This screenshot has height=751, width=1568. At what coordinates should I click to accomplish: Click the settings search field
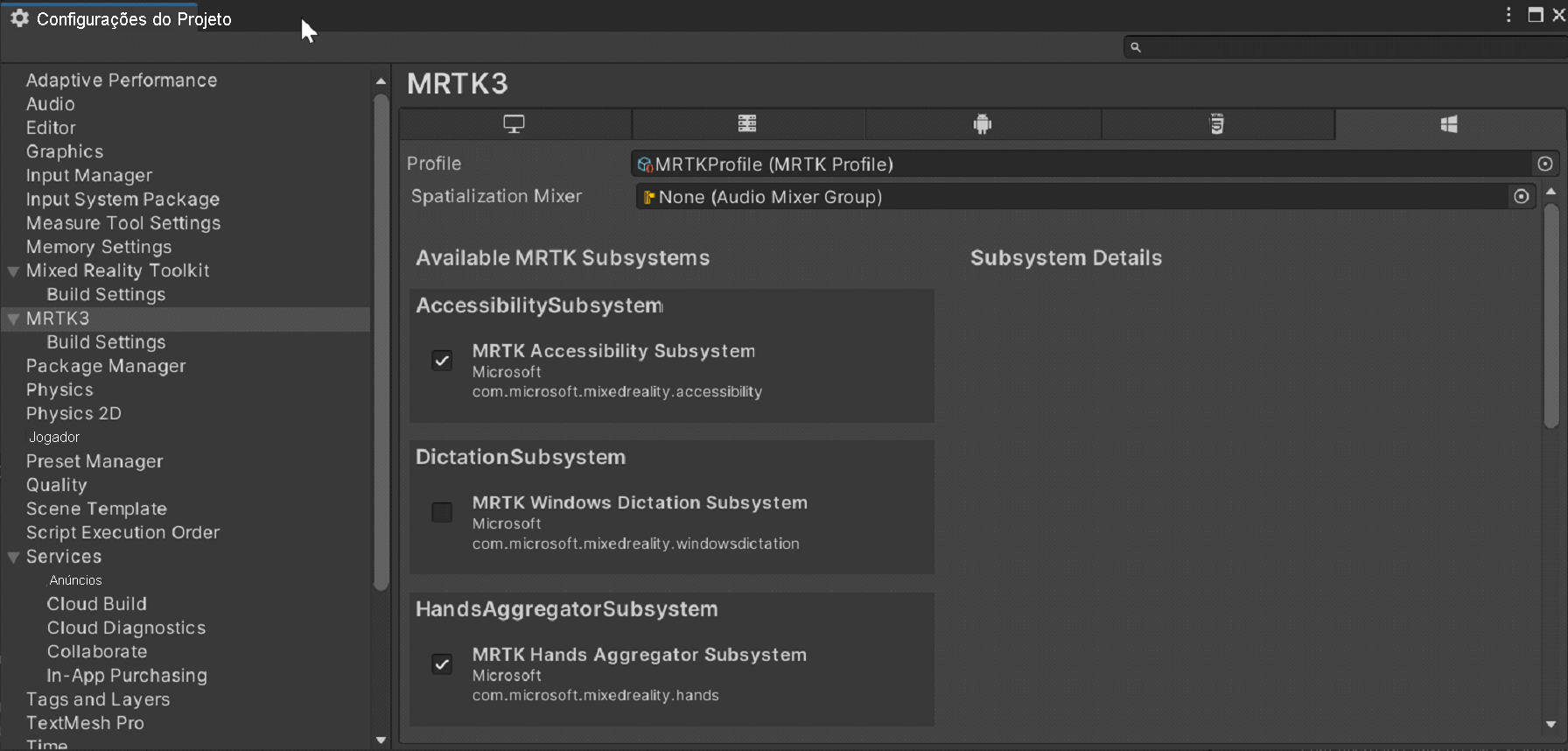(1346, 47)
